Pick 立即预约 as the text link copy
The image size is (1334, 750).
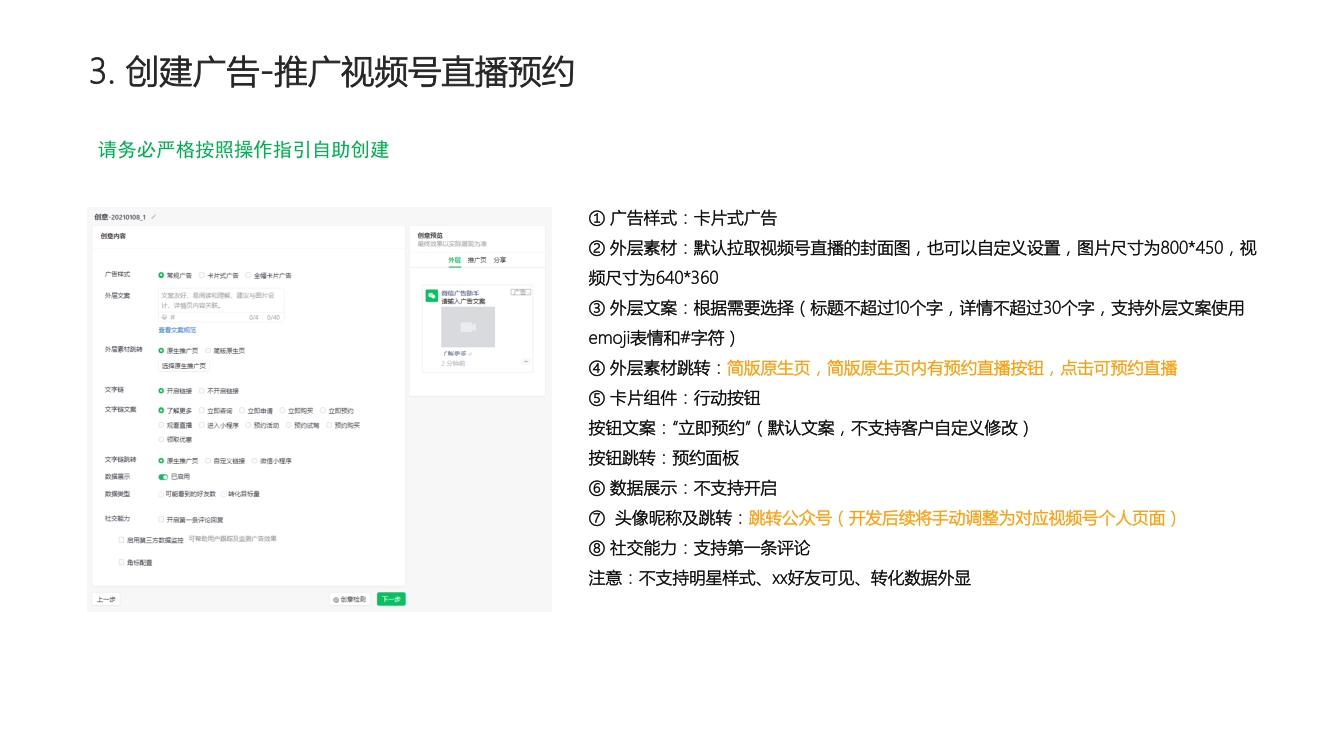coord(324,410)
